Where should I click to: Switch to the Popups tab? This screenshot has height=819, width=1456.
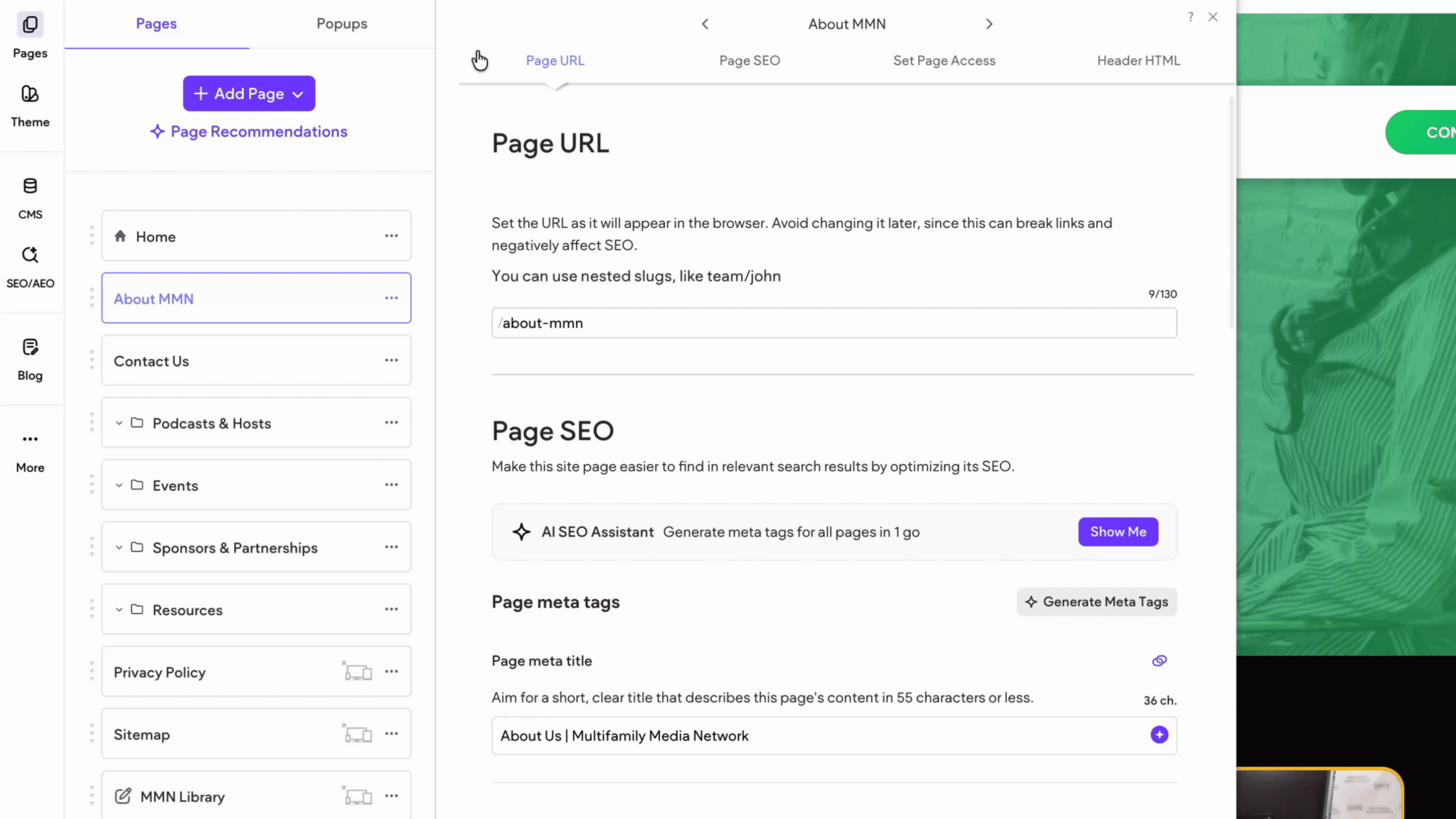point(341,24)
